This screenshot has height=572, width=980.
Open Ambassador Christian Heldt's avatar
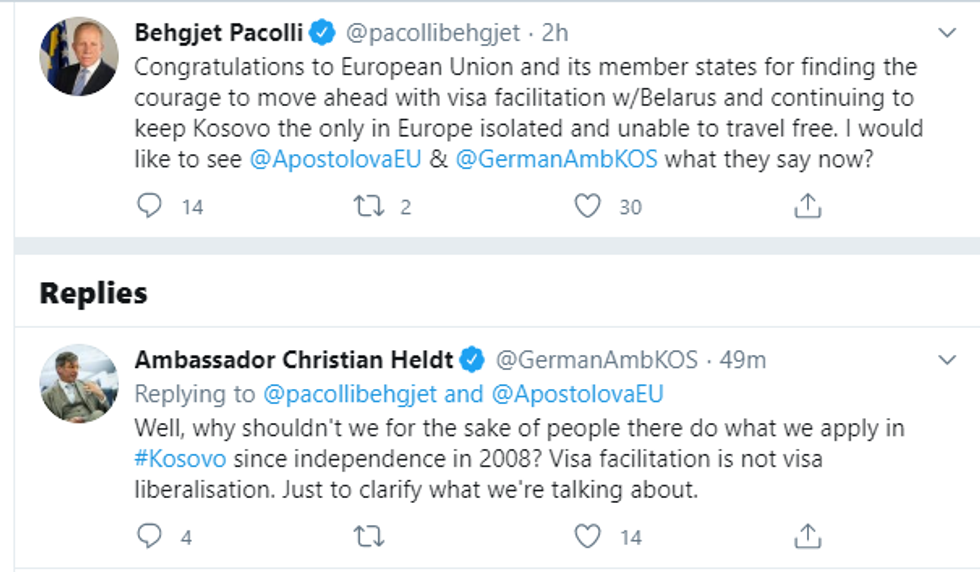click(x=78, y=384)
